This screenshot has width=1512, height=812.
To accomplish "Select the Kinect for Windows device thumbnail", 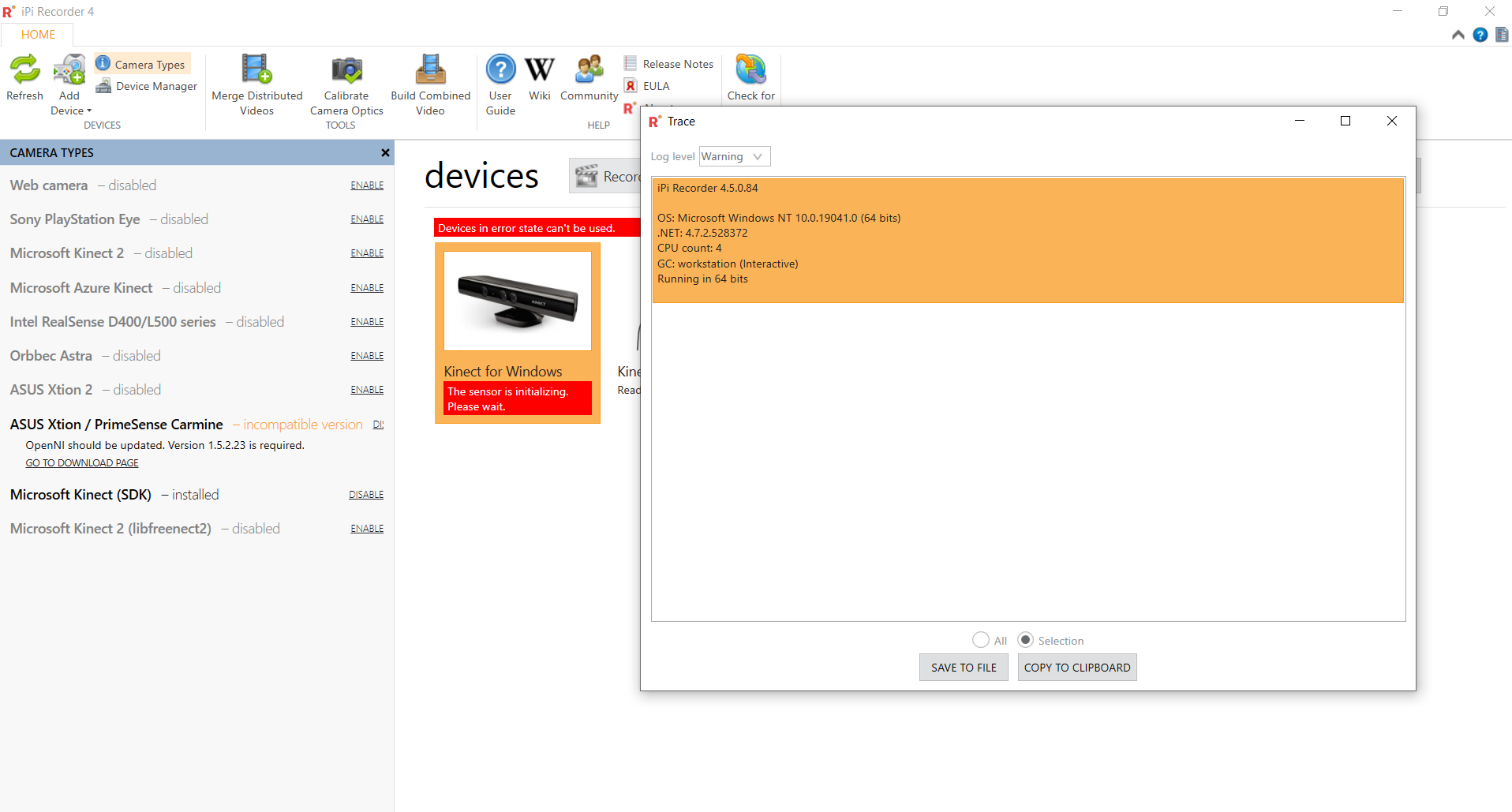I will pos(518,301).
